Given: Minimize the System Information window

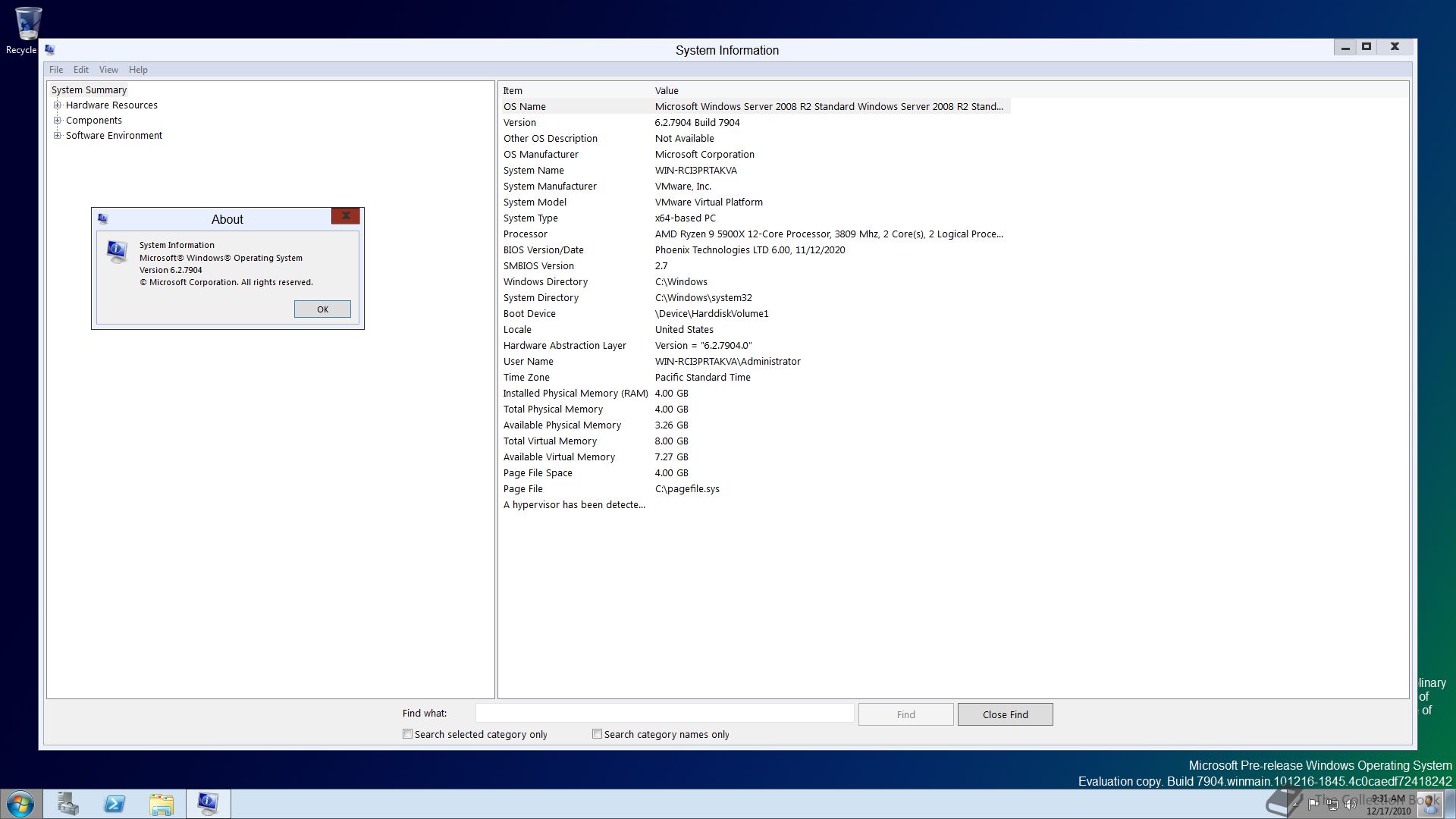Looking at the screenshot, I should (x=1345, y=47).
